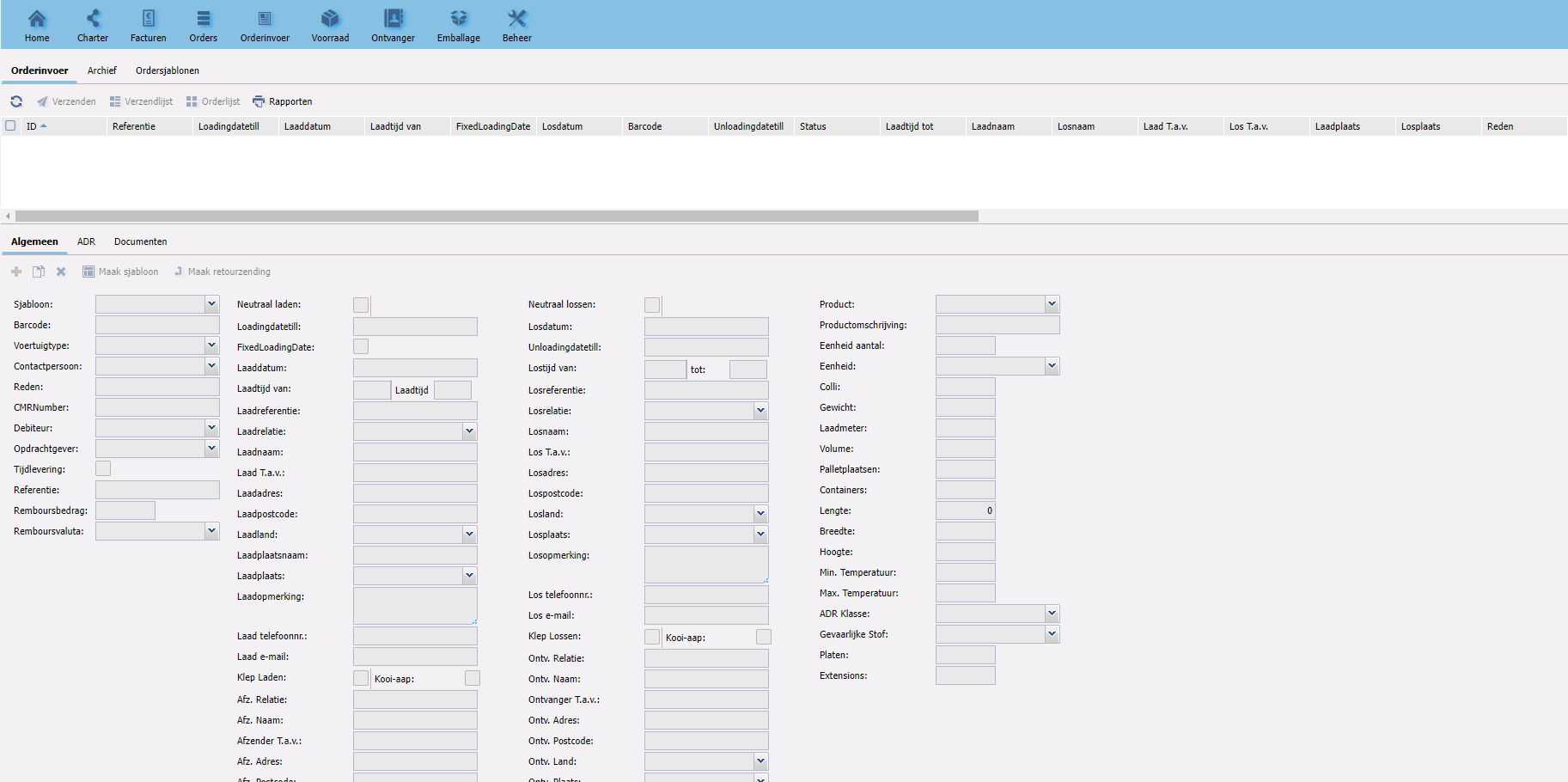Click the scroll left arrow of the grid
1568x782 pixels.
(8, 217)
